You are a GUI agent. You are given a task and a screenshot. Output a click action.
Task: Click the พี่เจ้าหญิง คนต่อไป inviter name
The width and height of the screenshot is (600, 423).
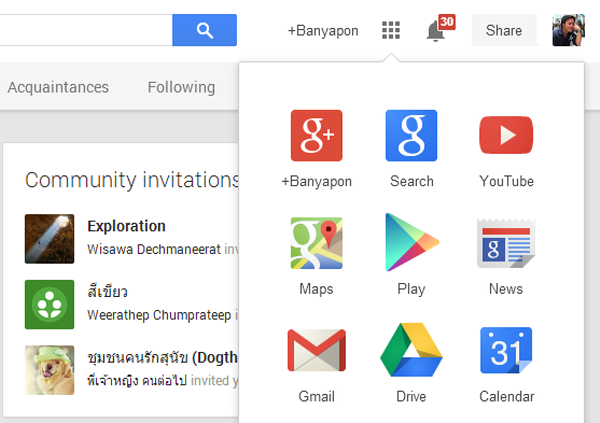[x=137, y=381]
